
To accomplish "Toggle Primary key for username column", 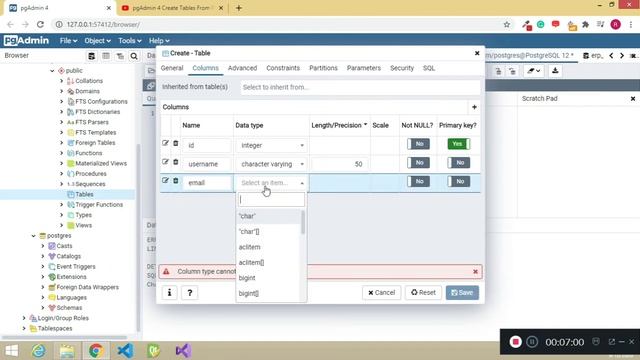I will click(459, 162).
